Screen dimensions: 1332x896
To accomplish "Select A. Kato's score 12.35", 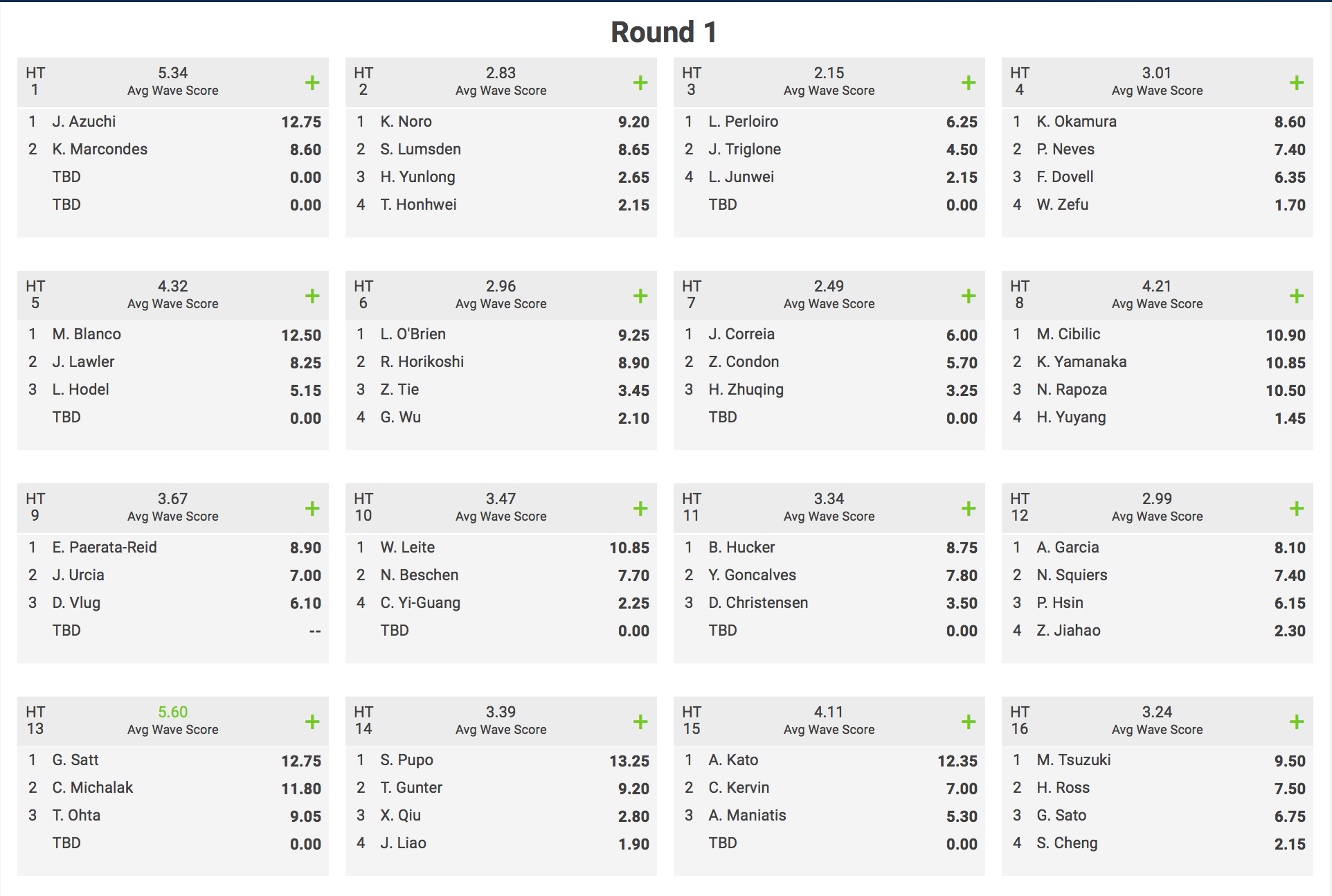I will tap(957, 761).
